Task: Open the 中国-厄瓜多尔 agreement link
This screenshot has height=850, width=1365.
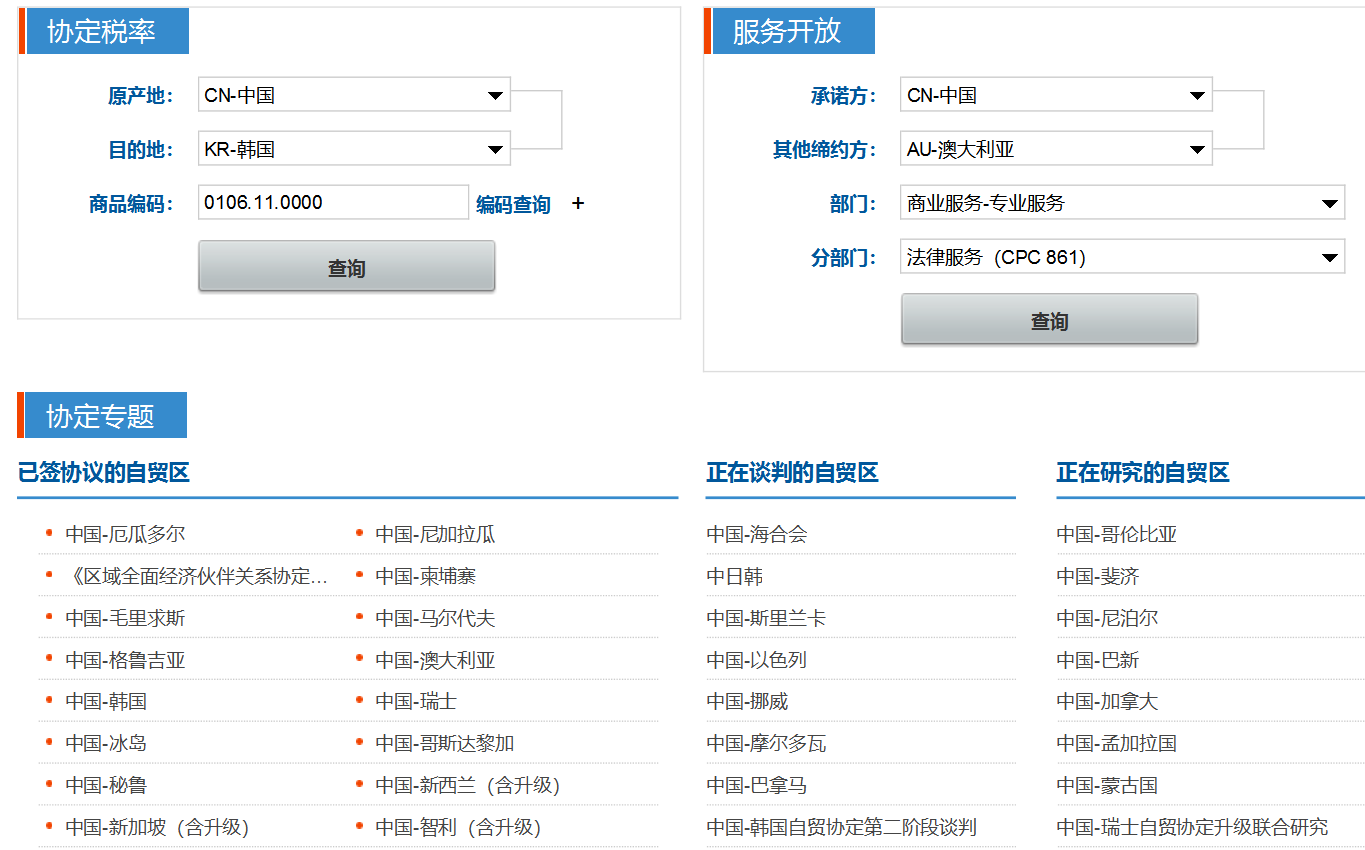Action: pos(125,535)
